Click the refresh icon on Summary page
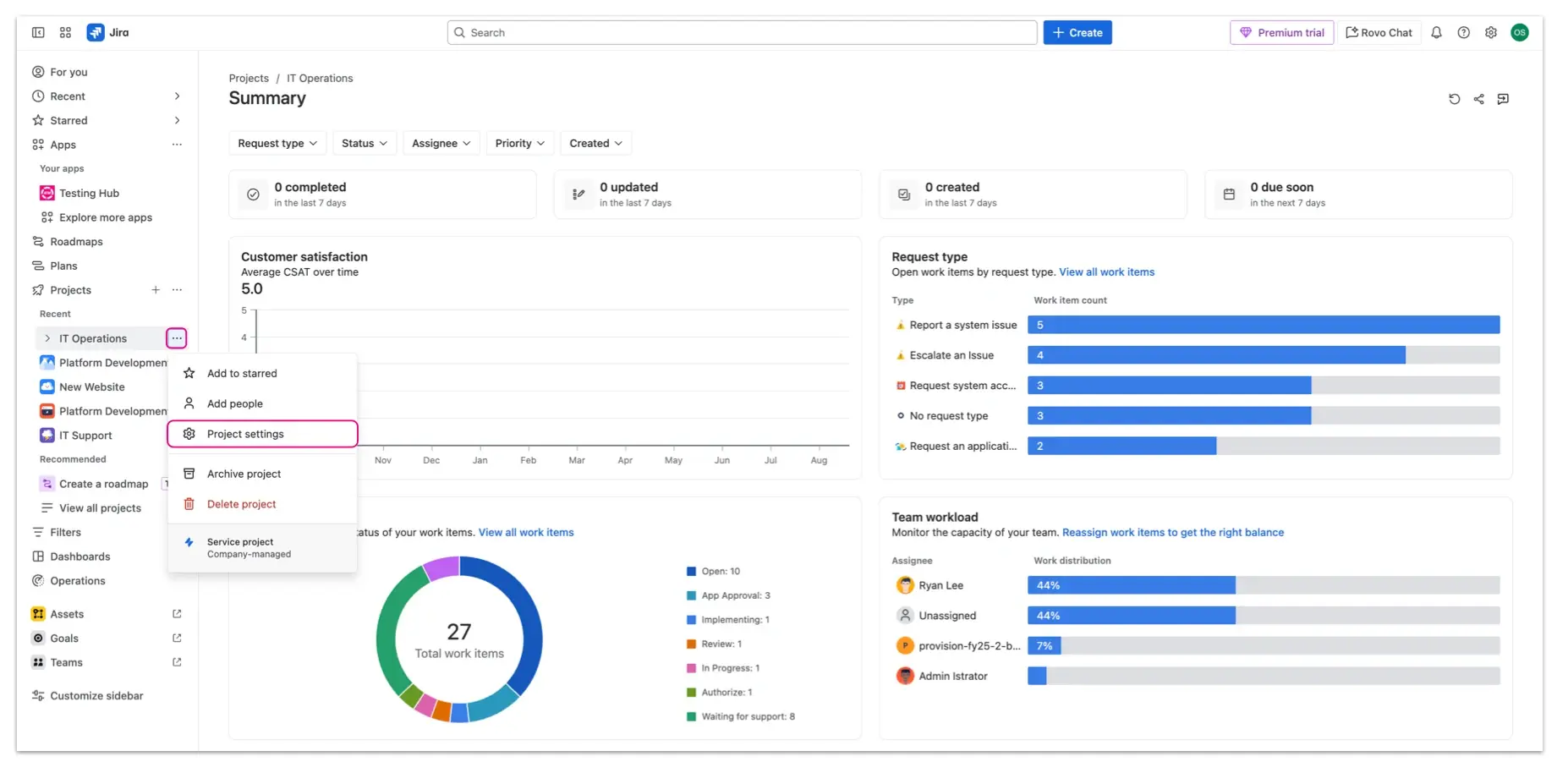The image size is (1568, 773). 1454,99
